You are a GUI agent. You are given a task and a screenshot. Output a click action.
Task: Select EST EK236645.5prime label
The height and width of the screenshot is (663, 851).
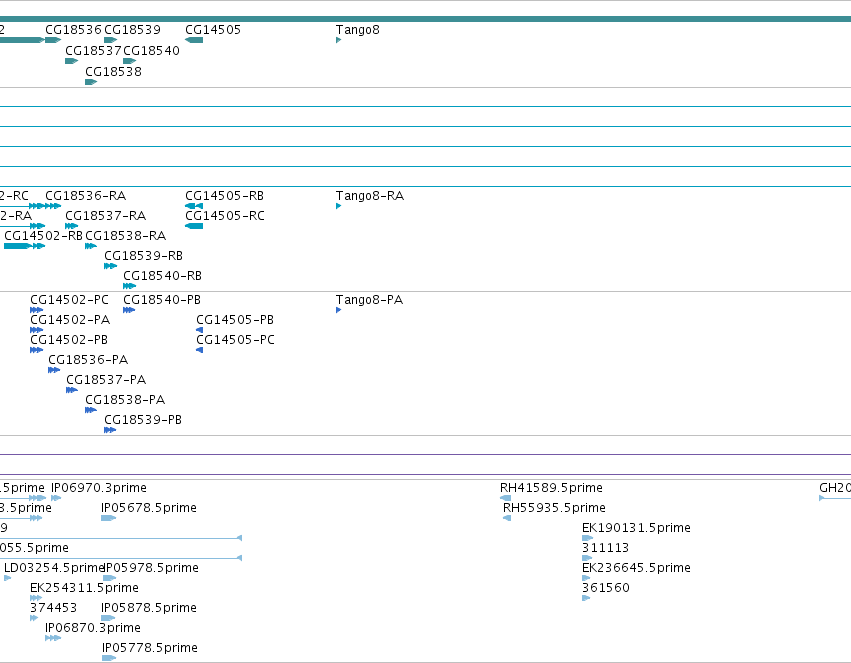(637, 568)
